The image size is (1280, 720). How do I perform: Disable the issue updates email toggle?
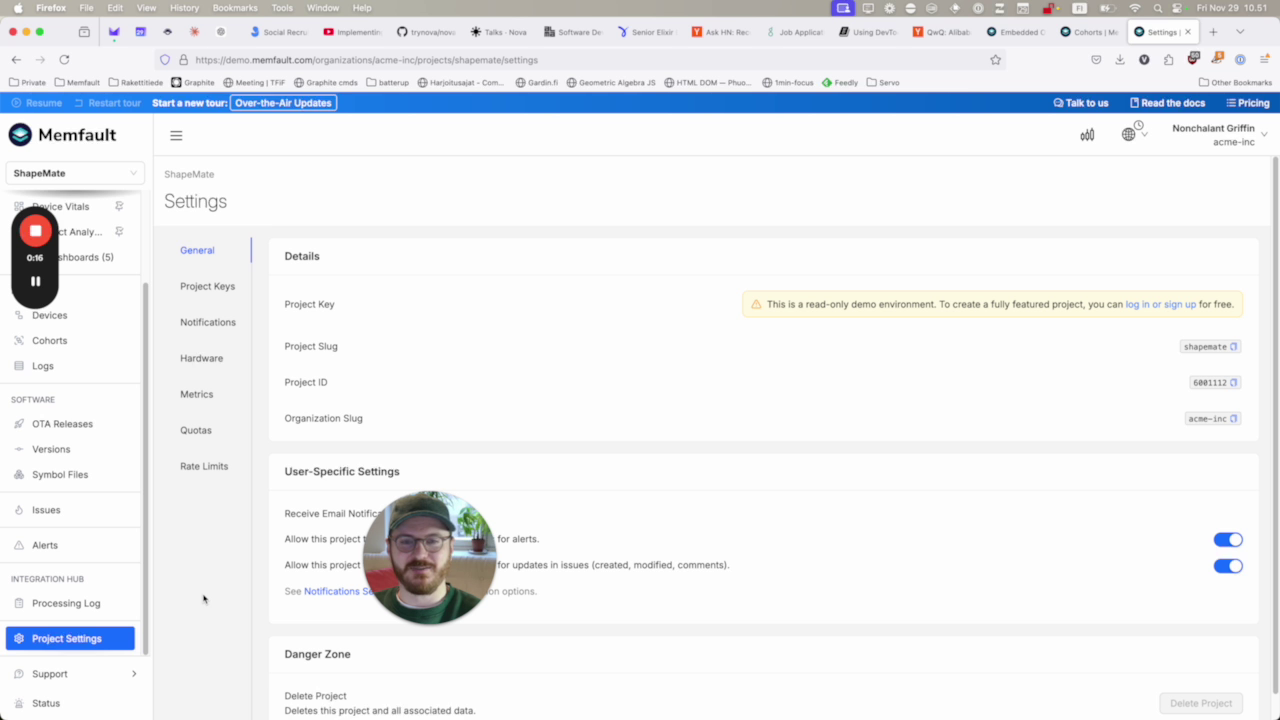[1228, 565]
